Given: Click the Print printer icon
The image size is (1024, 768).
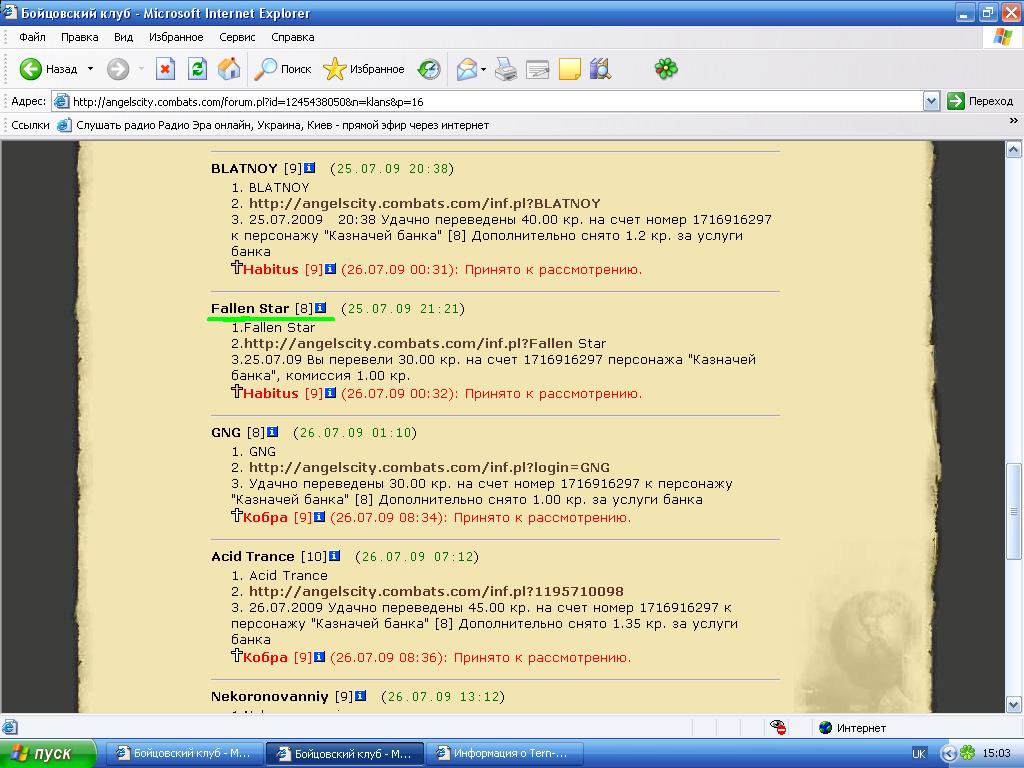Looking at the screenshot, I should point(506,69).
